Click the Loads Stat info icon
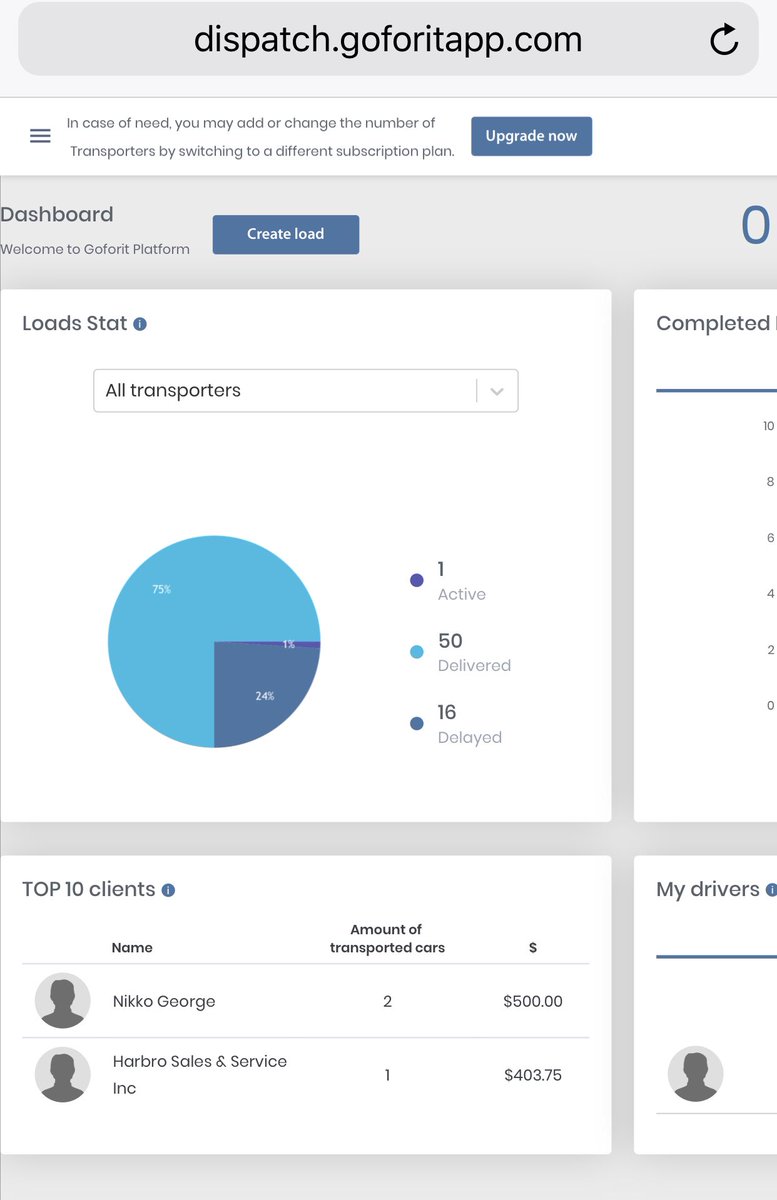Screen dimensions: 777x1200 [x=140, y=324]
